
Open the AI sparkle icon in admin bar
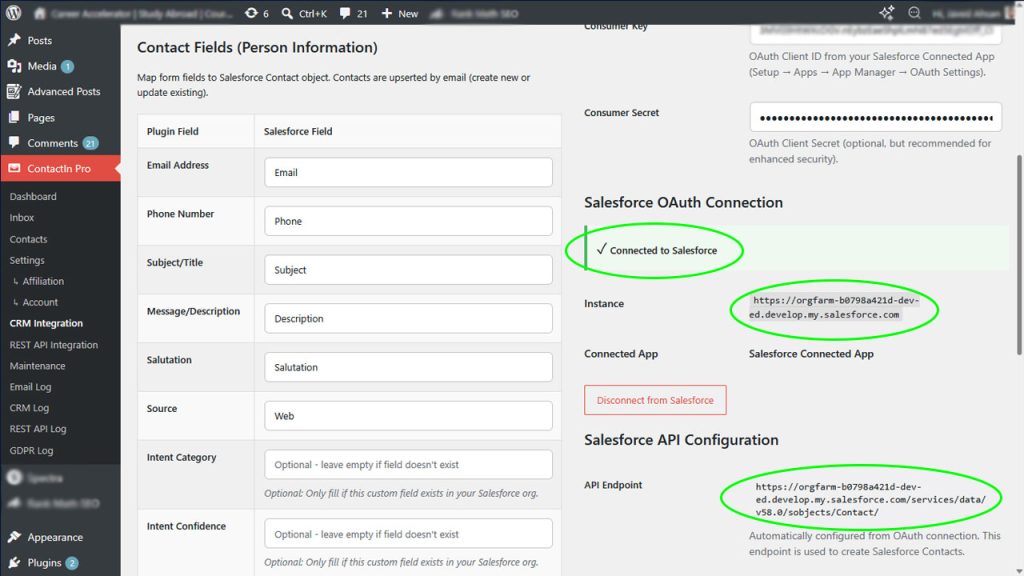pyautogui.click(x=886, y=12)
